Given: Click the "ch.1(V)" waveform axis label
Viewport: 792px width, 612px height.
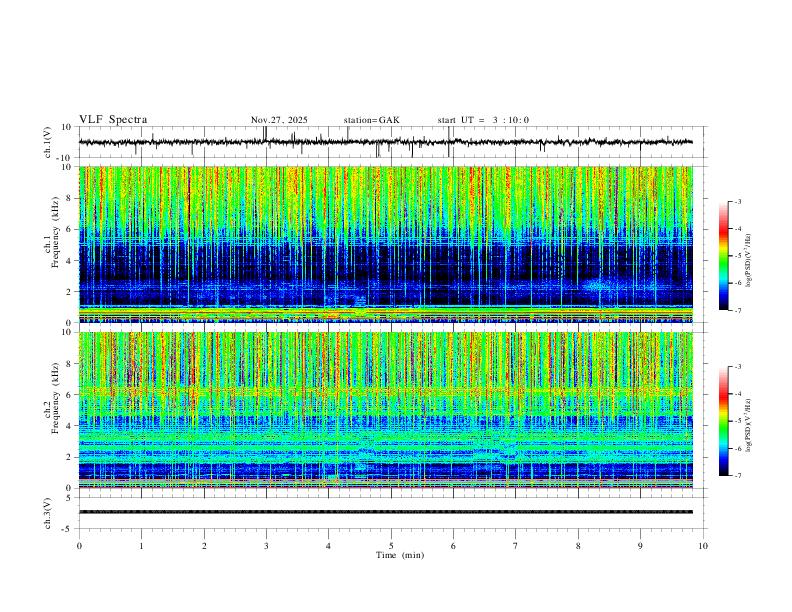Looking at the screenshot, I should point(48,142).
